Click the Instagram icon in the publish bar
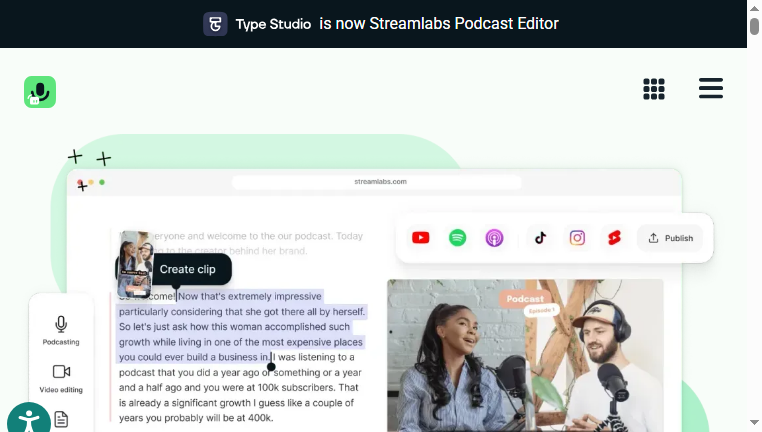The image size is (762, 432). coord(577,238)
